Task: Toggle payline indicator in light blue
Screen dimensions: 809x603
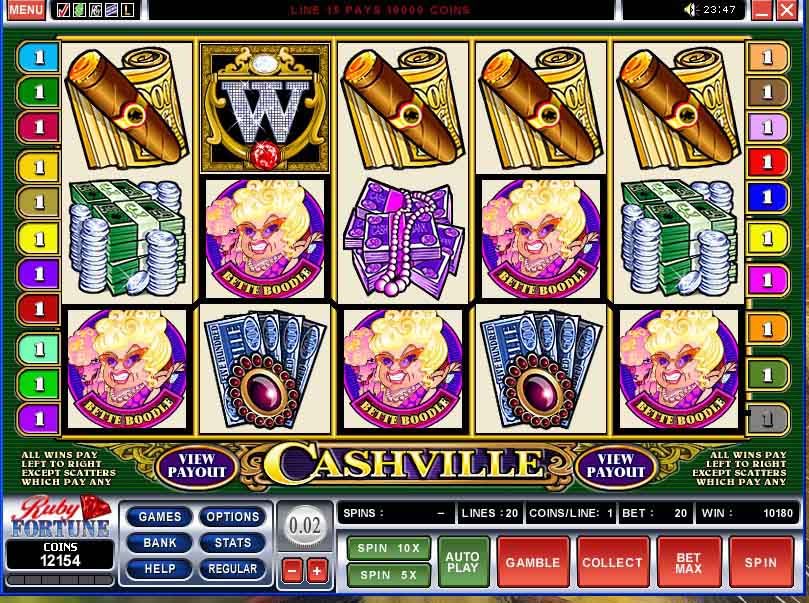Action: coord(39,57)
